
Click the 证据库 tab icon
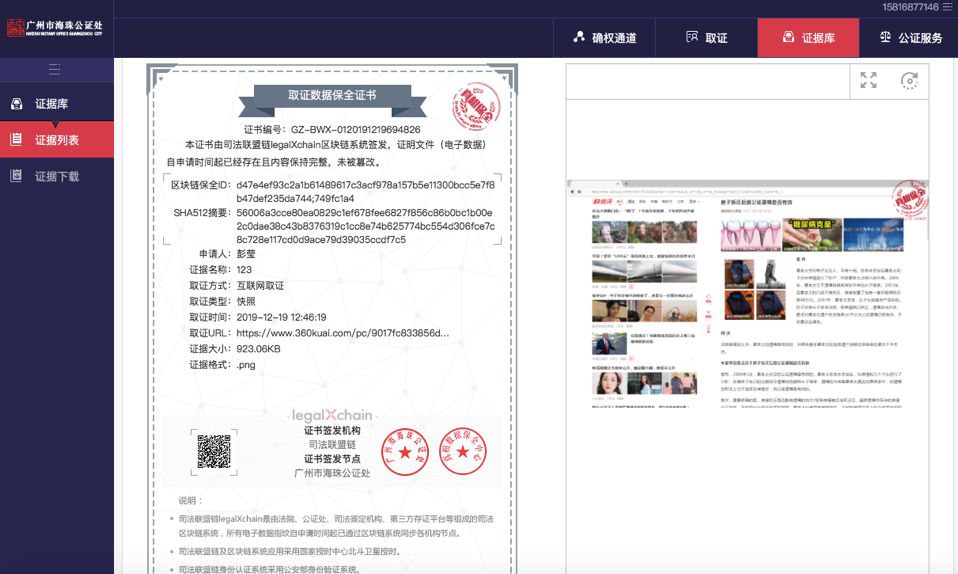click(x=788, y=37)
